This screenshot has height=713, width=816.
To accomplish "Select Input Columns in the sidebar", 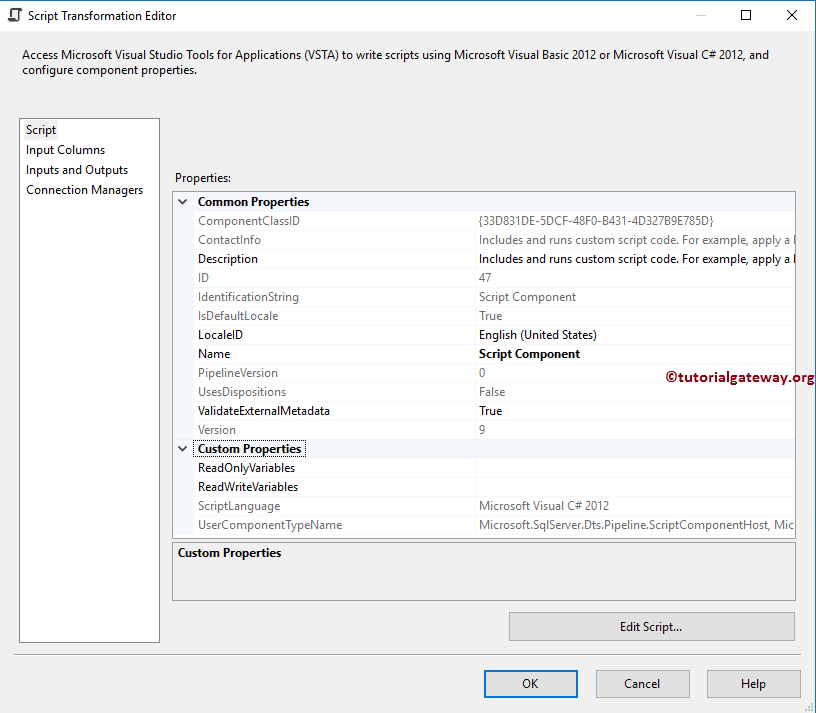I will point(65,149).
